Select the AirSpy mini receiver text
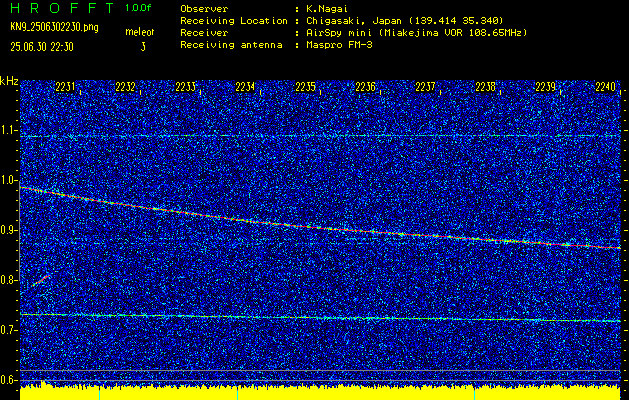The height and width of the screenshot is (400, 629). pyautogui.click(x=416, y=32)
